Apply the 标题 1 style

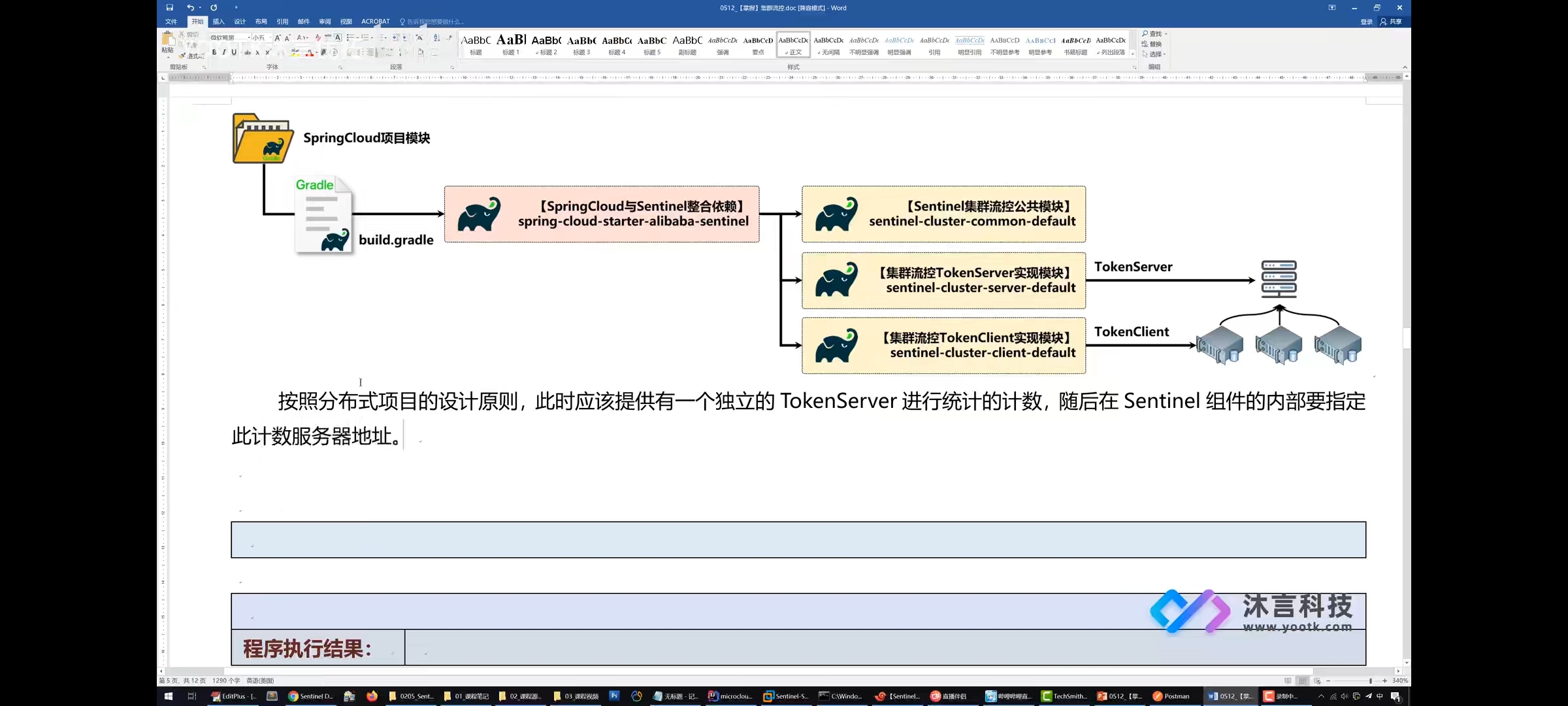coord(511,44)
